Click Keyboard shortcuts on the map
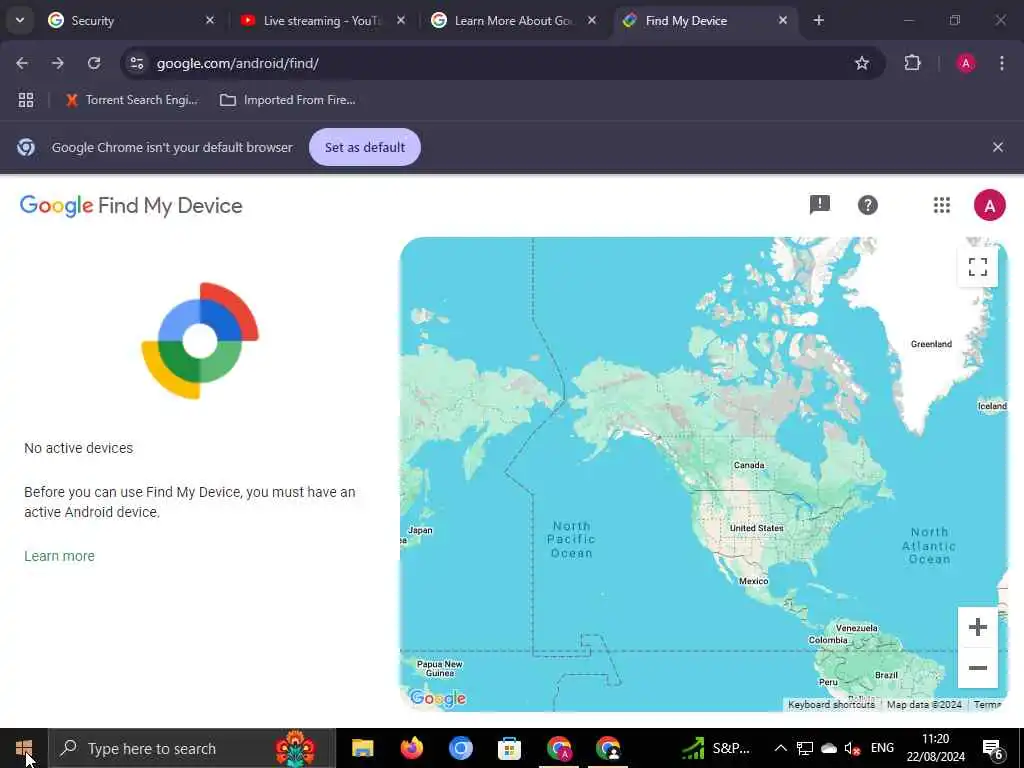This screenshot has width=1024, height=768. 831,705
